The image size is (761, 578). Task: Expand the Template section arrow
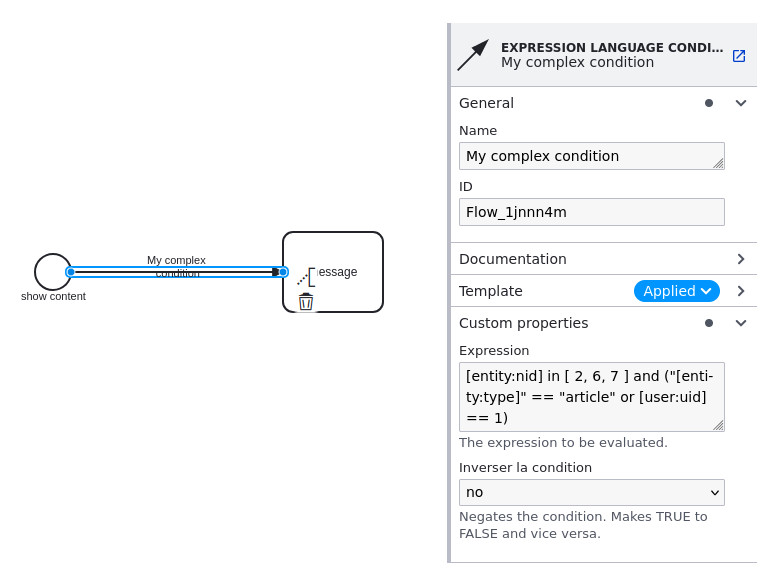pos(741,291)
